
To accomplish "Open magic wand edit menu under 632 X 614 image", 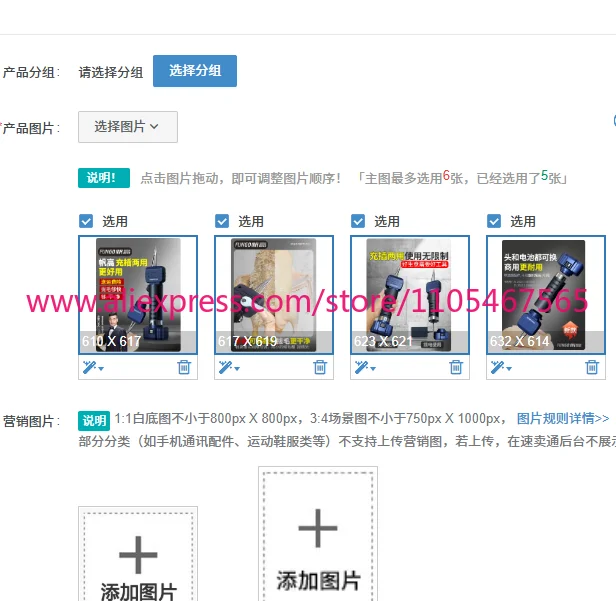I will point(500,368).
